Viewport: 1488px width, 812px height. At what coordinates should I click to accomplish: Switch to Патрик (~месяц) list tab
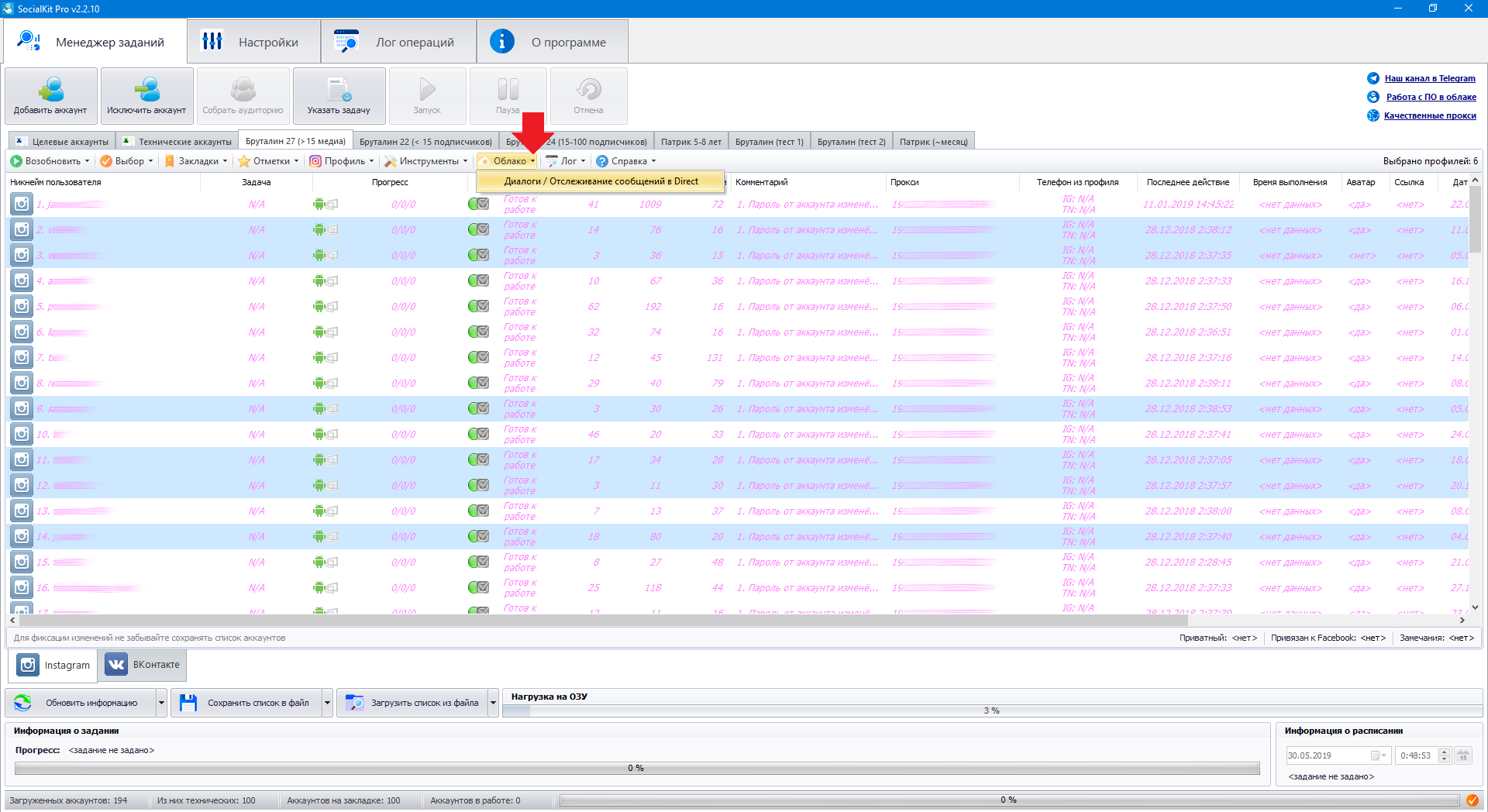933,142
